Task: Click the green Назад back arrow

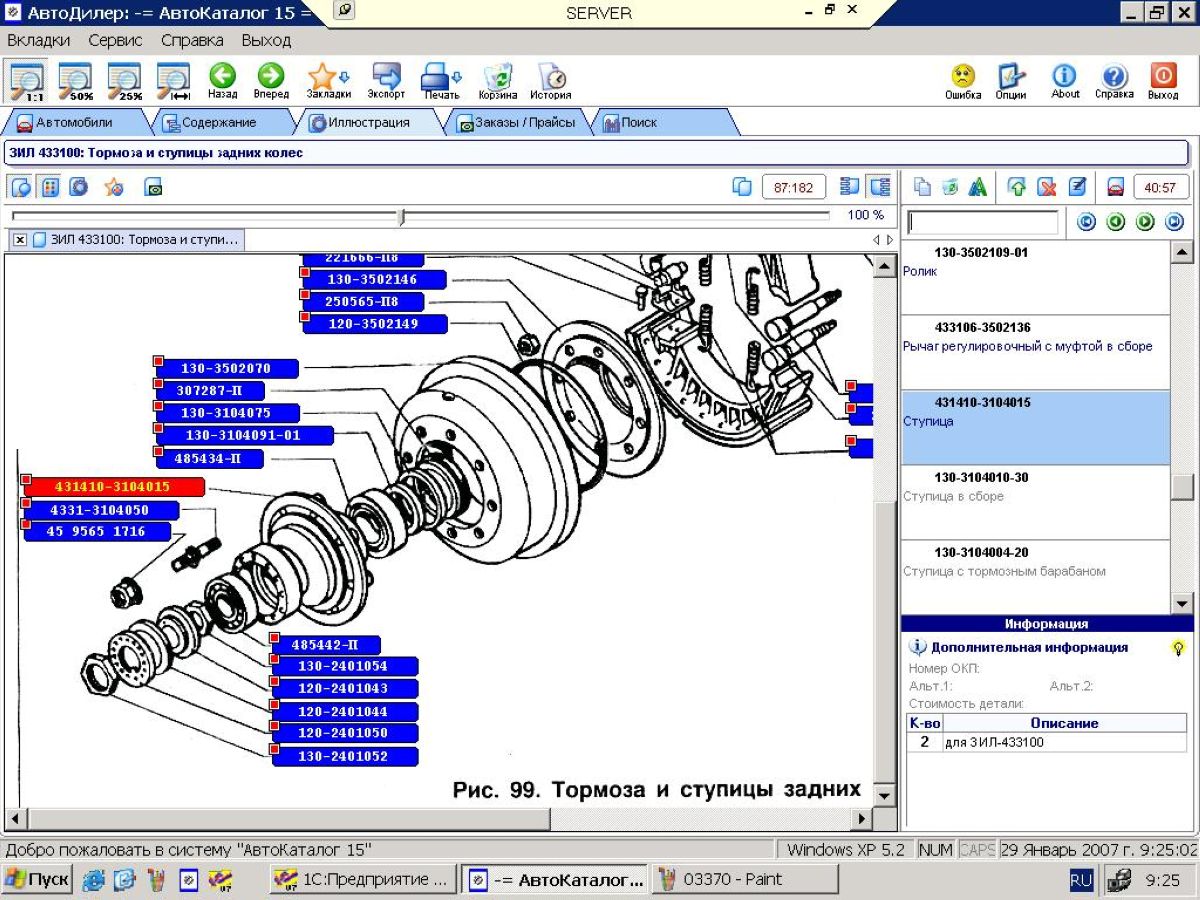Action: point(222,79)
